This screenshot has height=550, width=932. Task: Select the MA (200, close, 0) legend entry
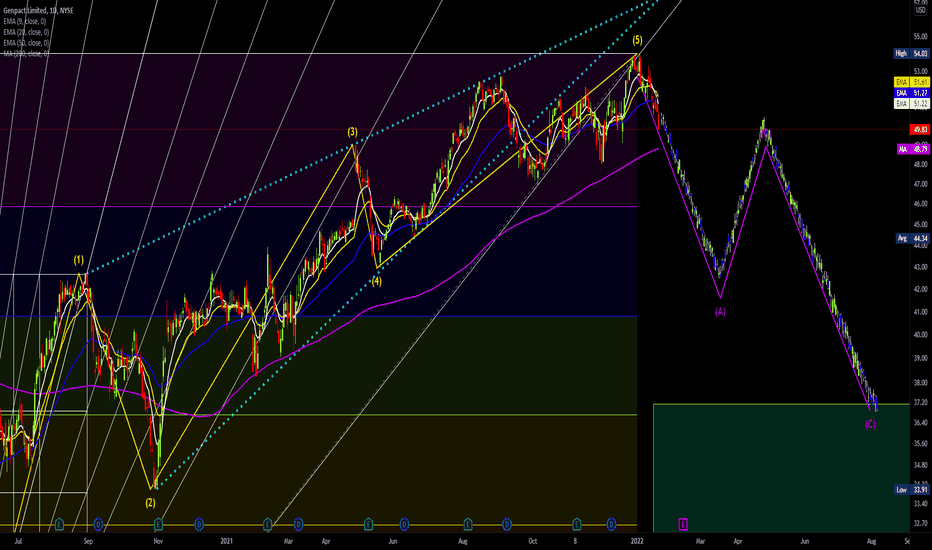click(26, 54)
